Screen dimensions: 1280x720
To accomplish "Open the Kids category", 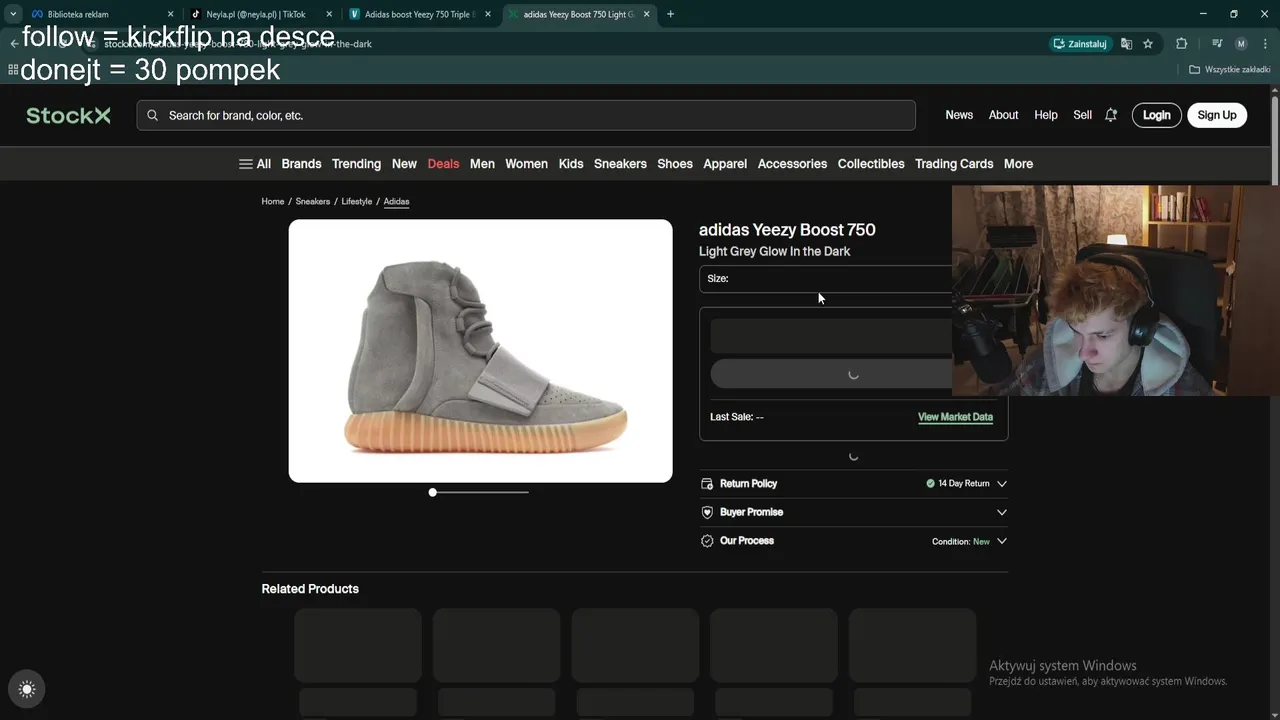I will pos(571,164).
